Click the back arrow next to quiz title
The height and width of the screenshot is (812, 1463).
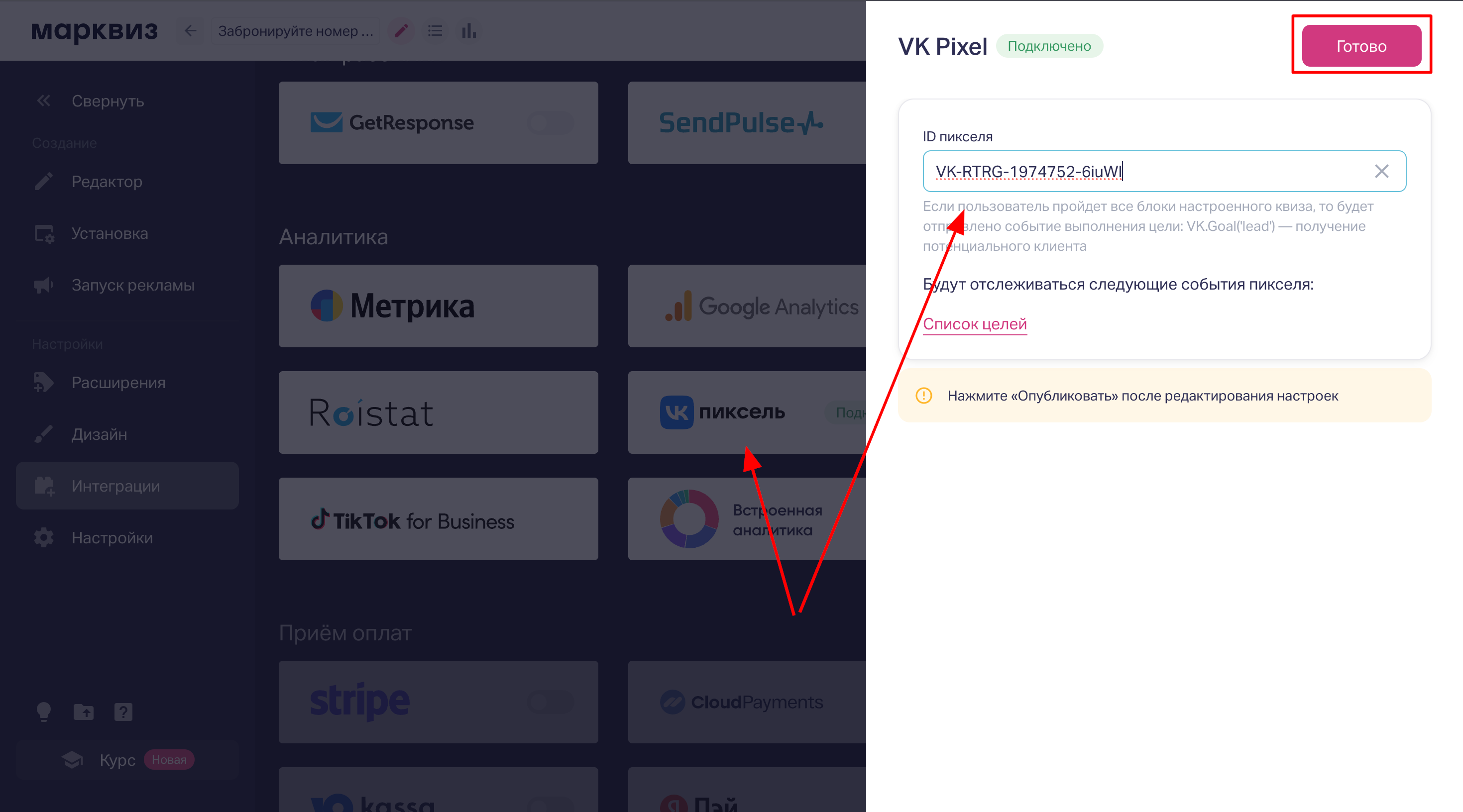[x=191, y=31]
